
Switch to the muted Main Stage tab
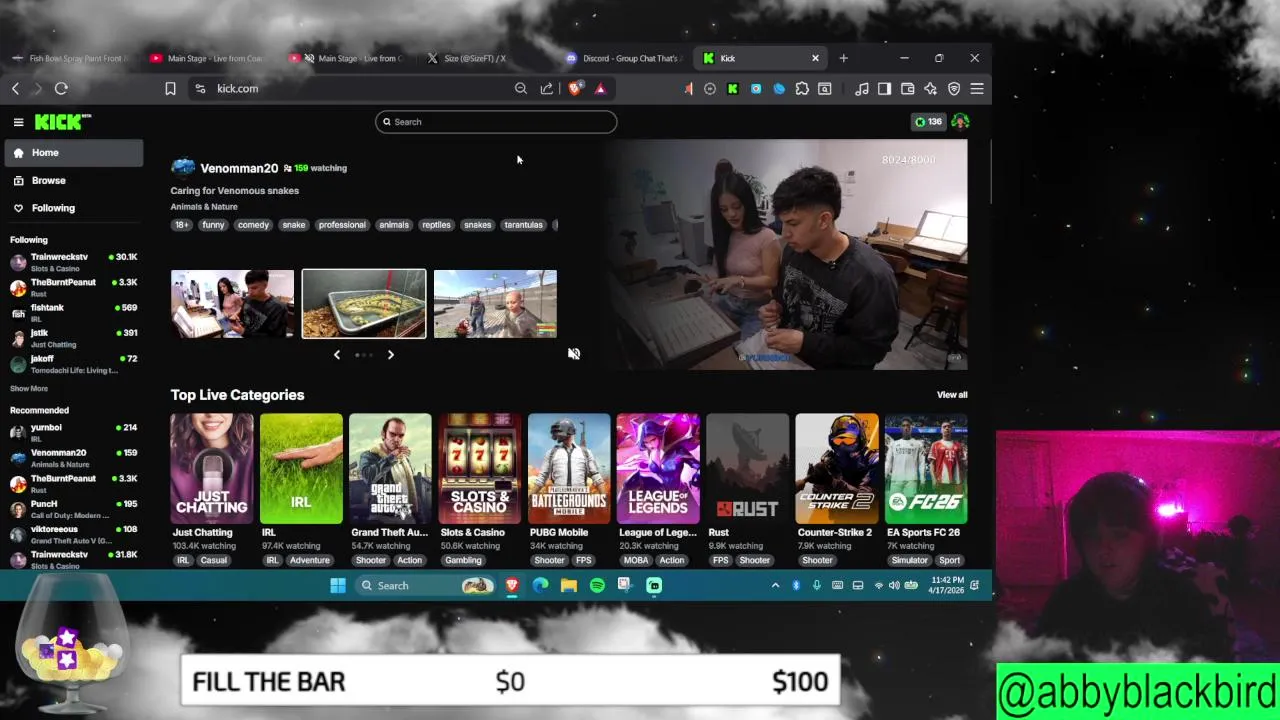346,58
